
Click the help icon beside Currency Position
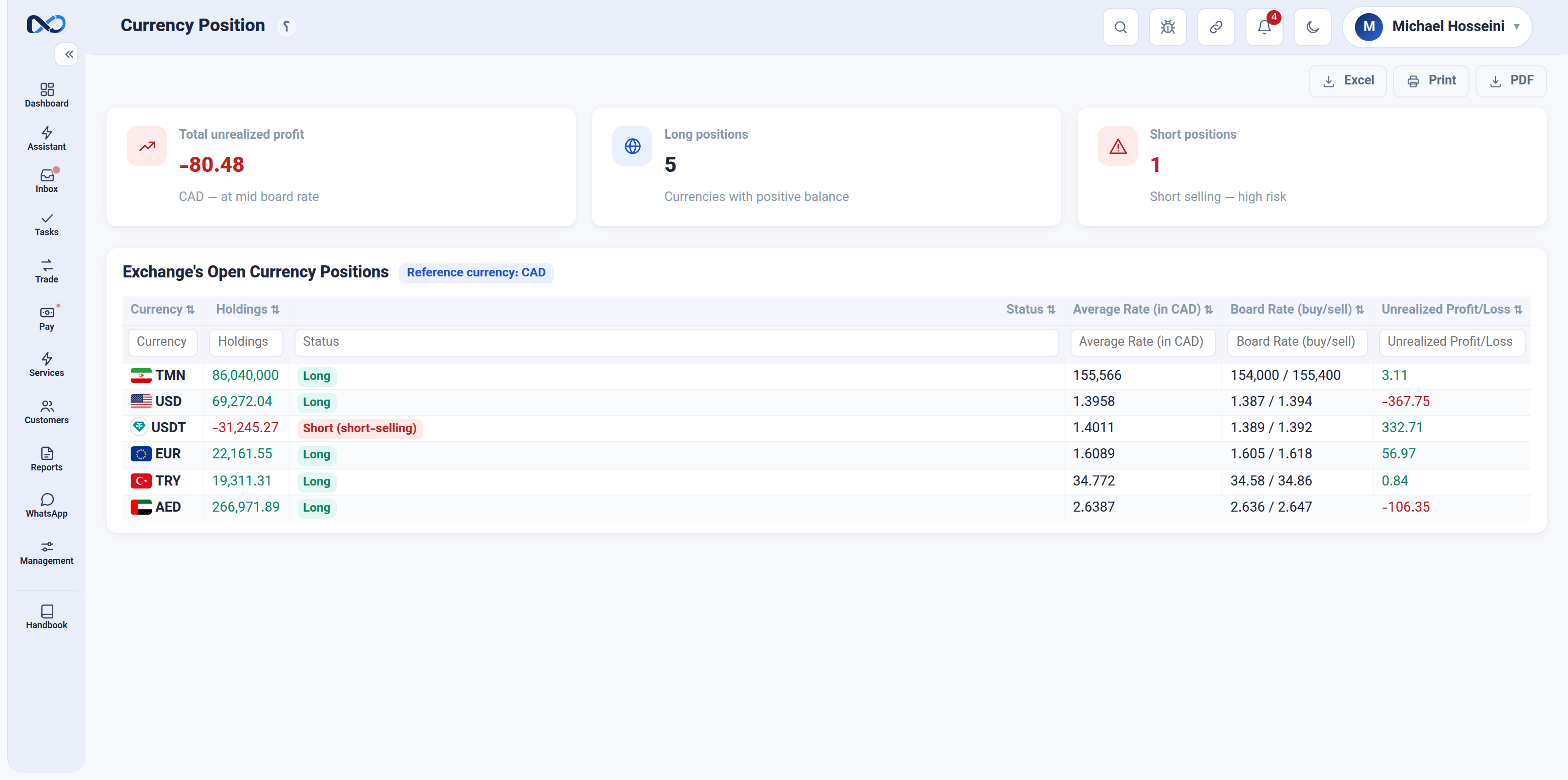286,26
